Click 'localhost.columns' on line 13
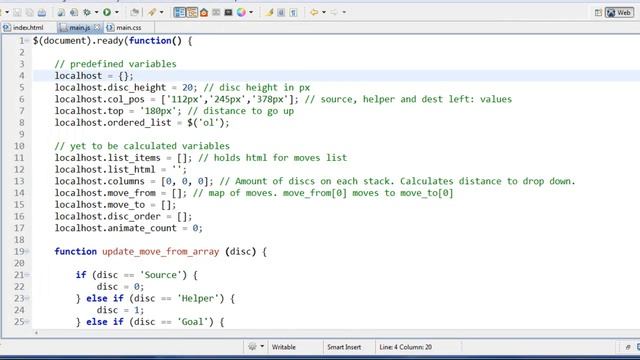This screenshot has width=640, height=360. click(100, 181)
